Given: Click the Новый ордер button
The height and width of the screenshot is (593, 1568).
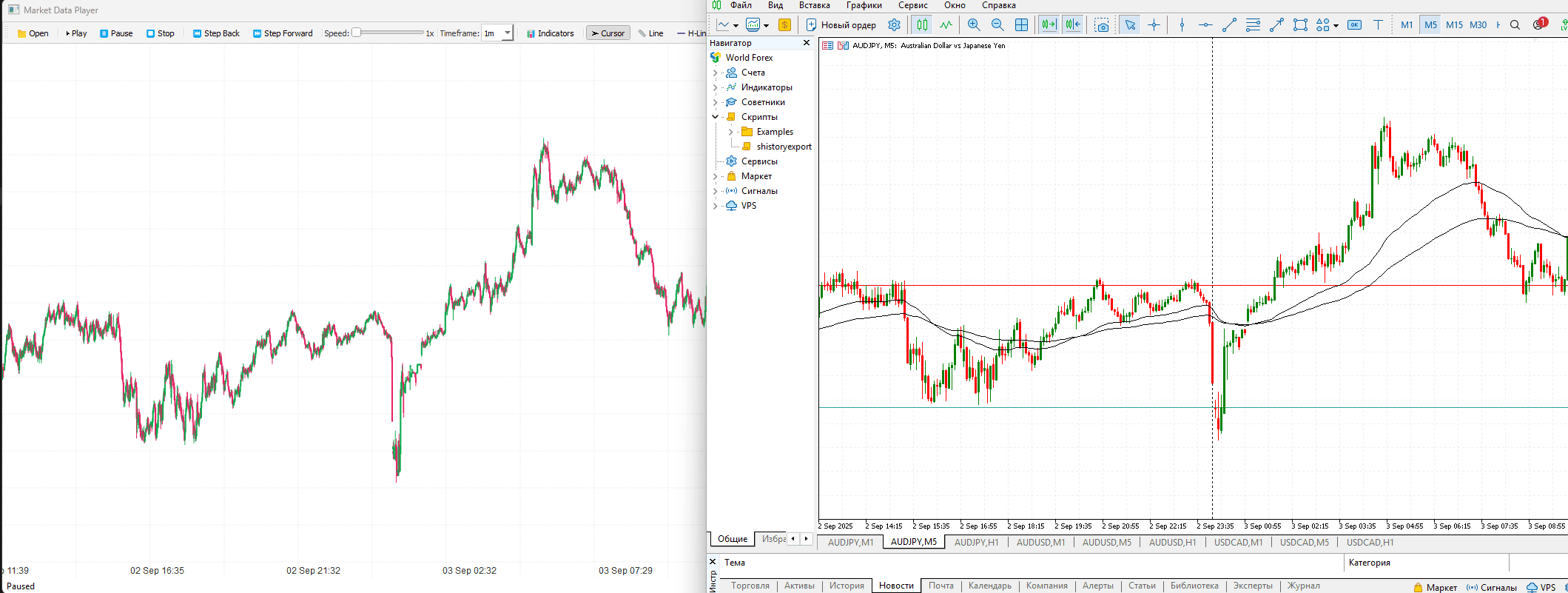Looking at the screenshot, I should (841, 25).
